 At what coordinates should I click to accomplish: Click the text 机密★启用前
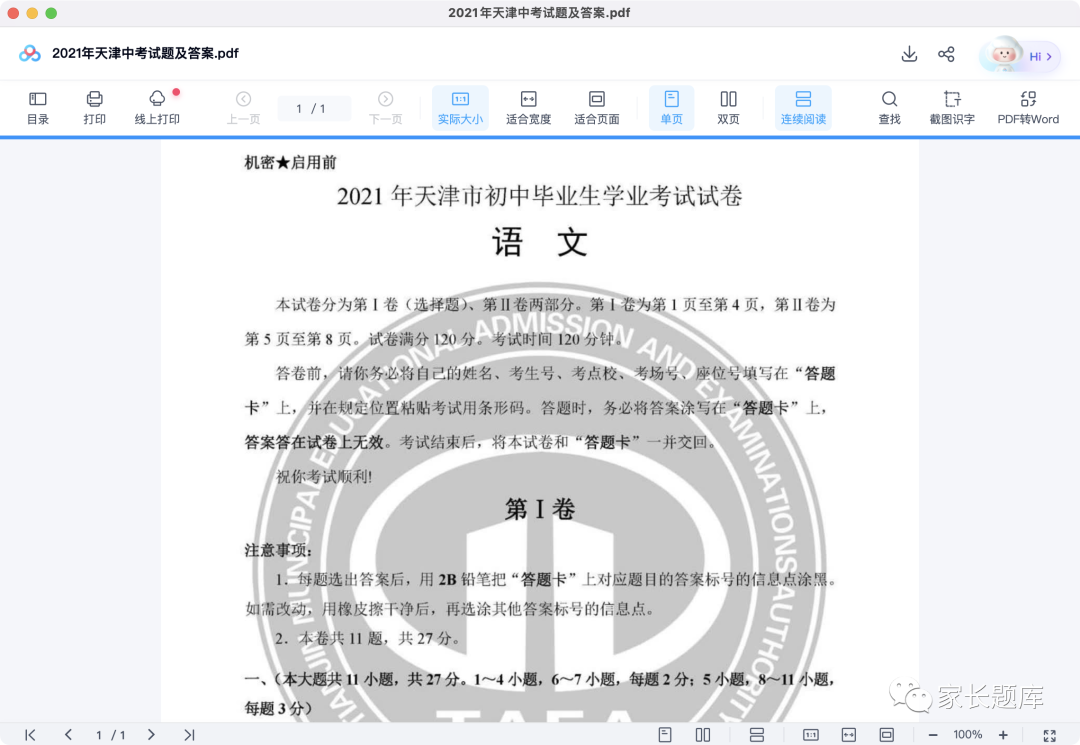(x=291, y=162)
